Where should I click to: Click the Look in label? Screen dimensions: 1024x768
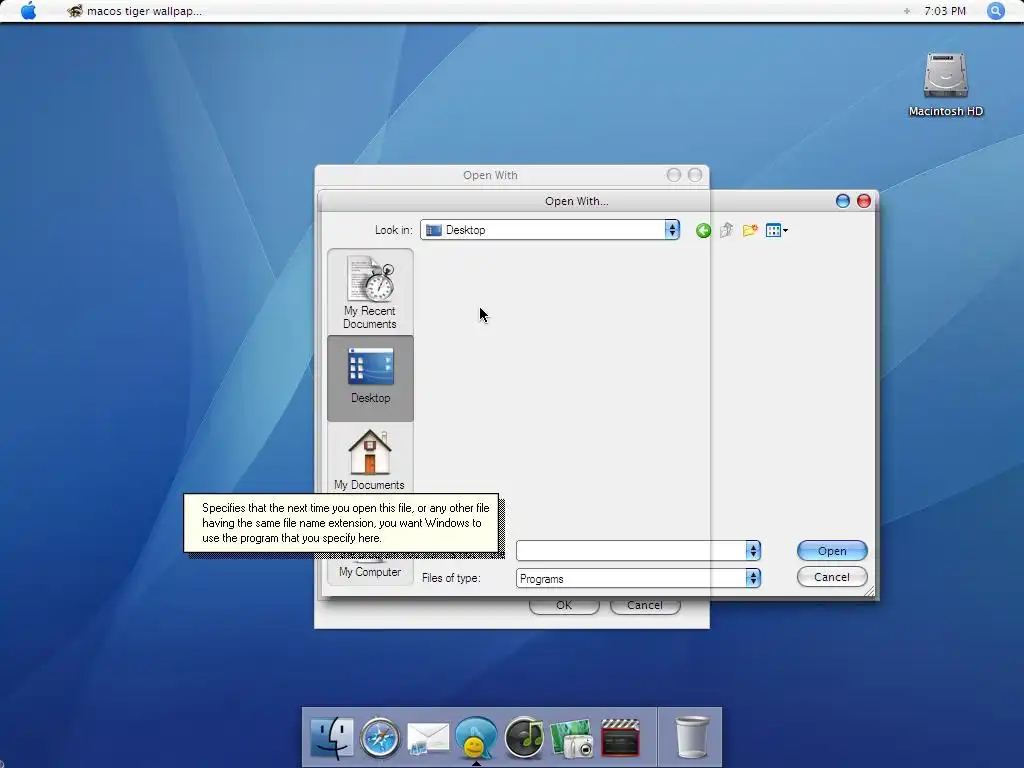[393, 230]
